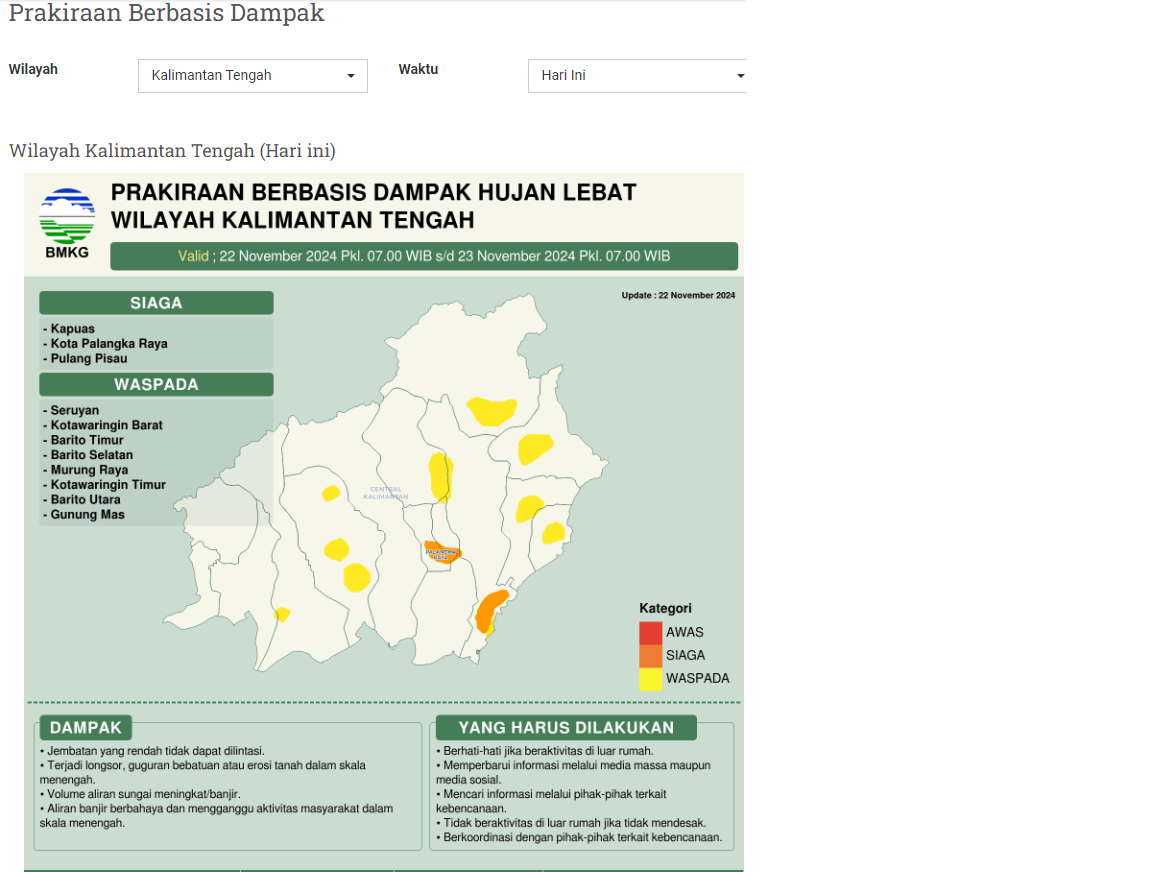Image resolution: width=1152 pixels, height=872 pixels.
Task: Click the 'Prakiraan Berbasis Dampak' page heading
Action: pyautogui.click(x=167, y=12)
